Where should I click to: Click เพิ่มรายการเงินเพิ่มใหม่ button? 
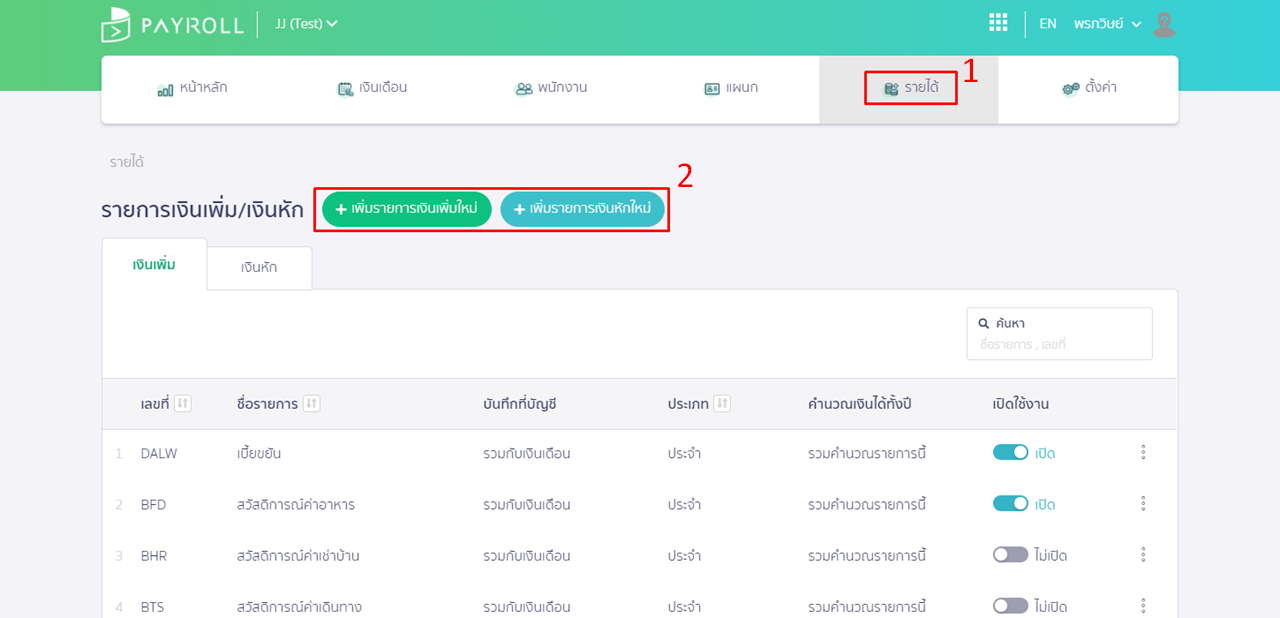pyautogui.click(x=406, y=209)
